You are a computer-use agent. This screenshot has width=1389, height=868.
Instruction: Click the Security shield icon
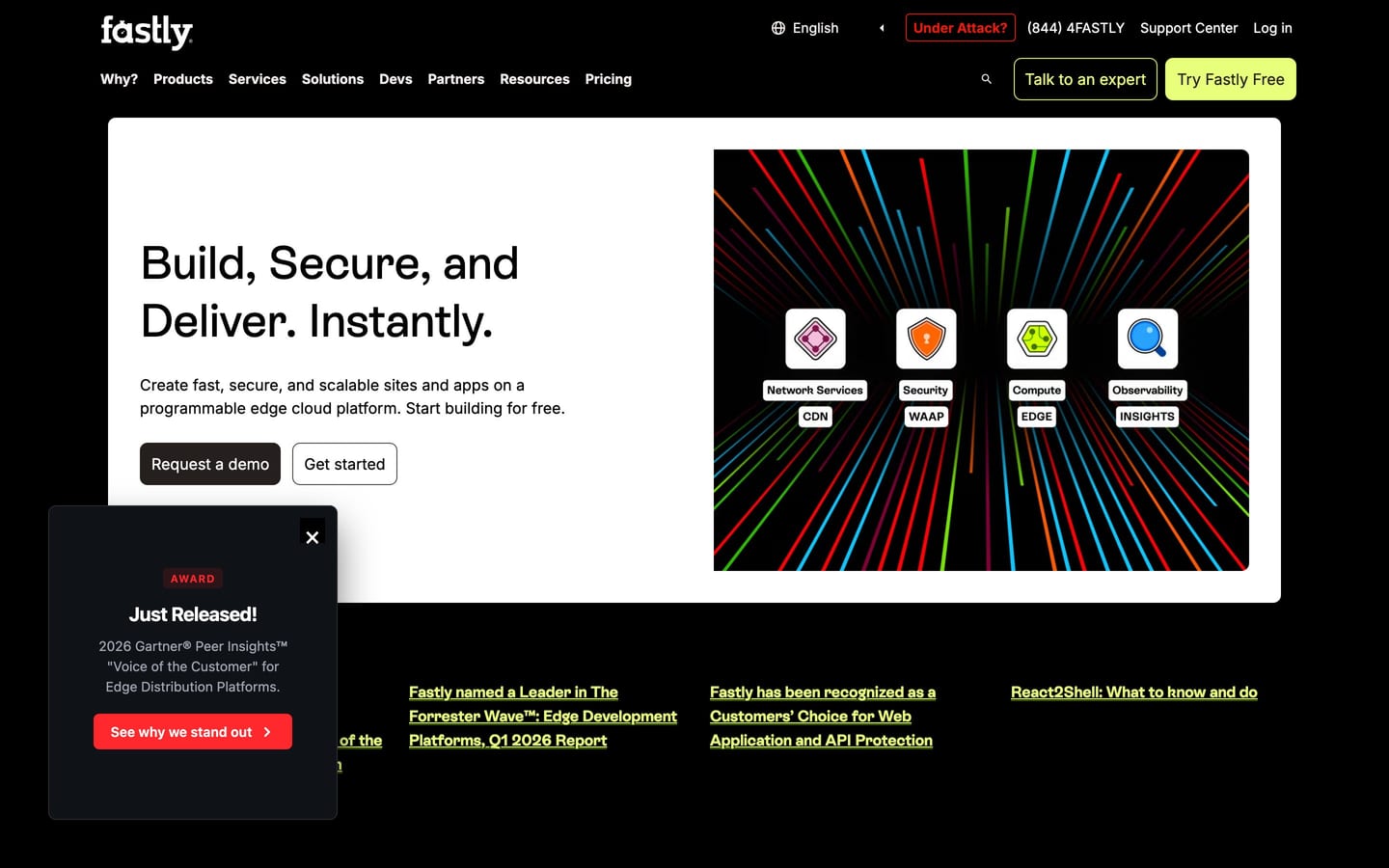(x=926, y=339)
